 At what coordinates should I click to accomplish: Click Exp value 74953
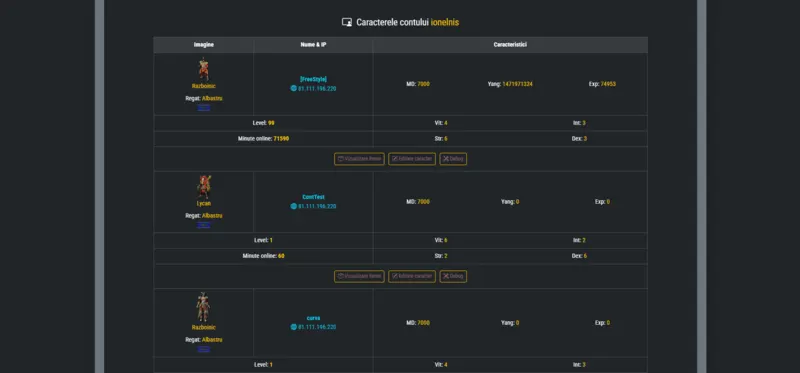(608, 84)
